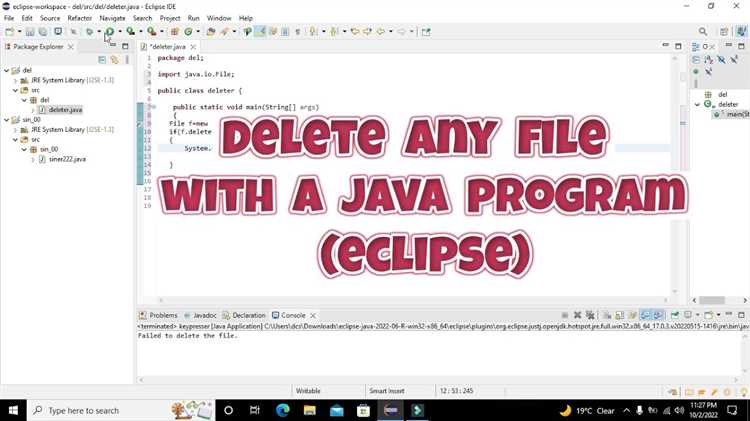750x421 pixels.
Task: Open the Window menu
Action: pos(219,18)
